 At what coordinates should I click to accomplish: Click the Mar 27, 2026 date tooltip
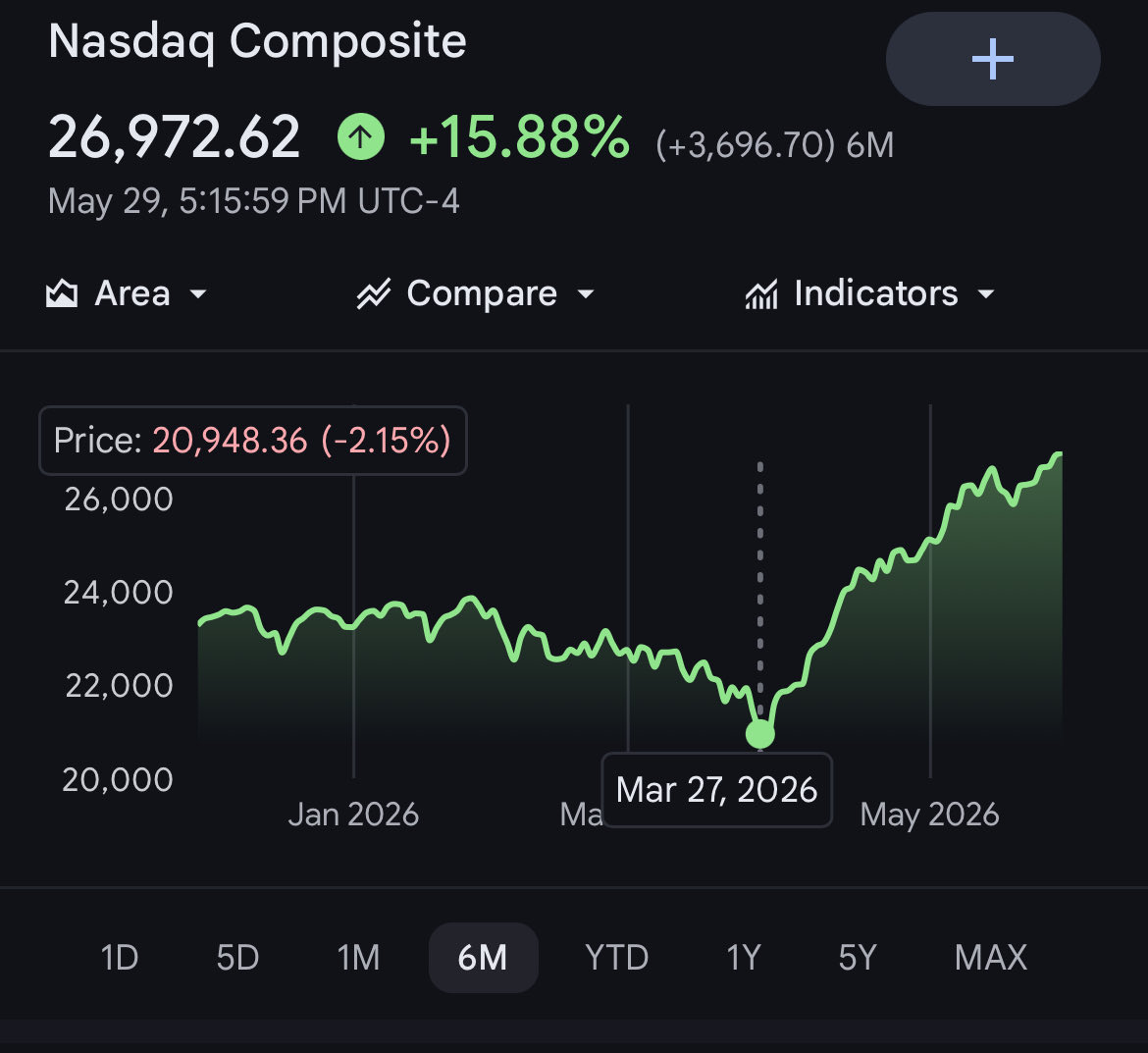(x=716, y=789)
